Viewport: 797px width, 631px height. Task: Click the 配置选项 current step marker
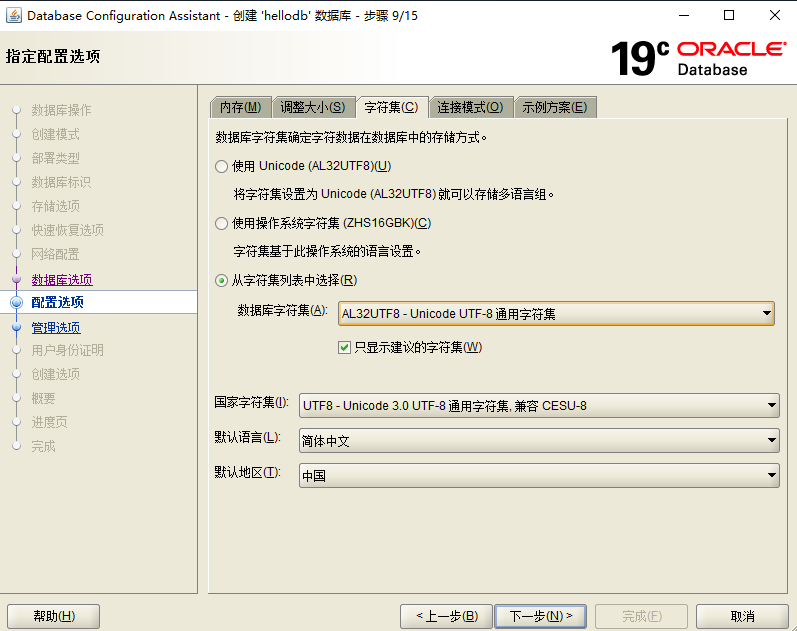(x=16, y=303)
